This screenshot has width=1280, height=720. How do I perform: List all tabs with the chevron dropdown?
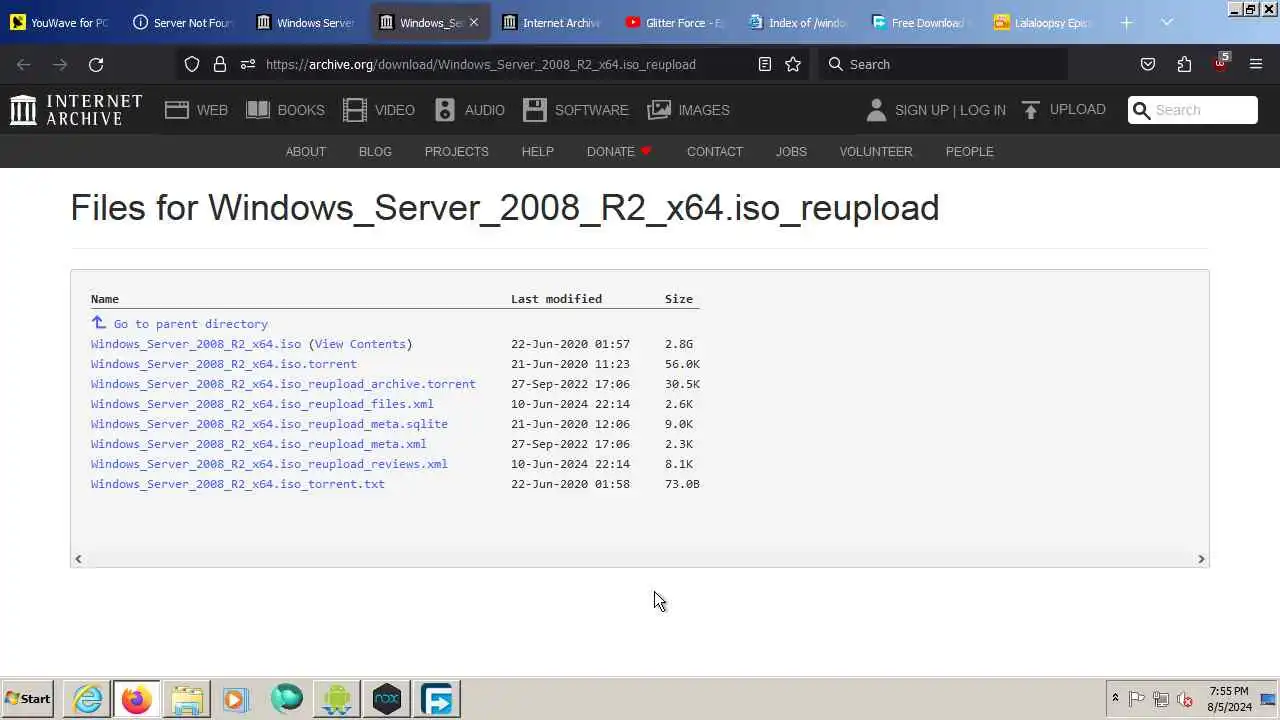click(x=1167, y=22)
